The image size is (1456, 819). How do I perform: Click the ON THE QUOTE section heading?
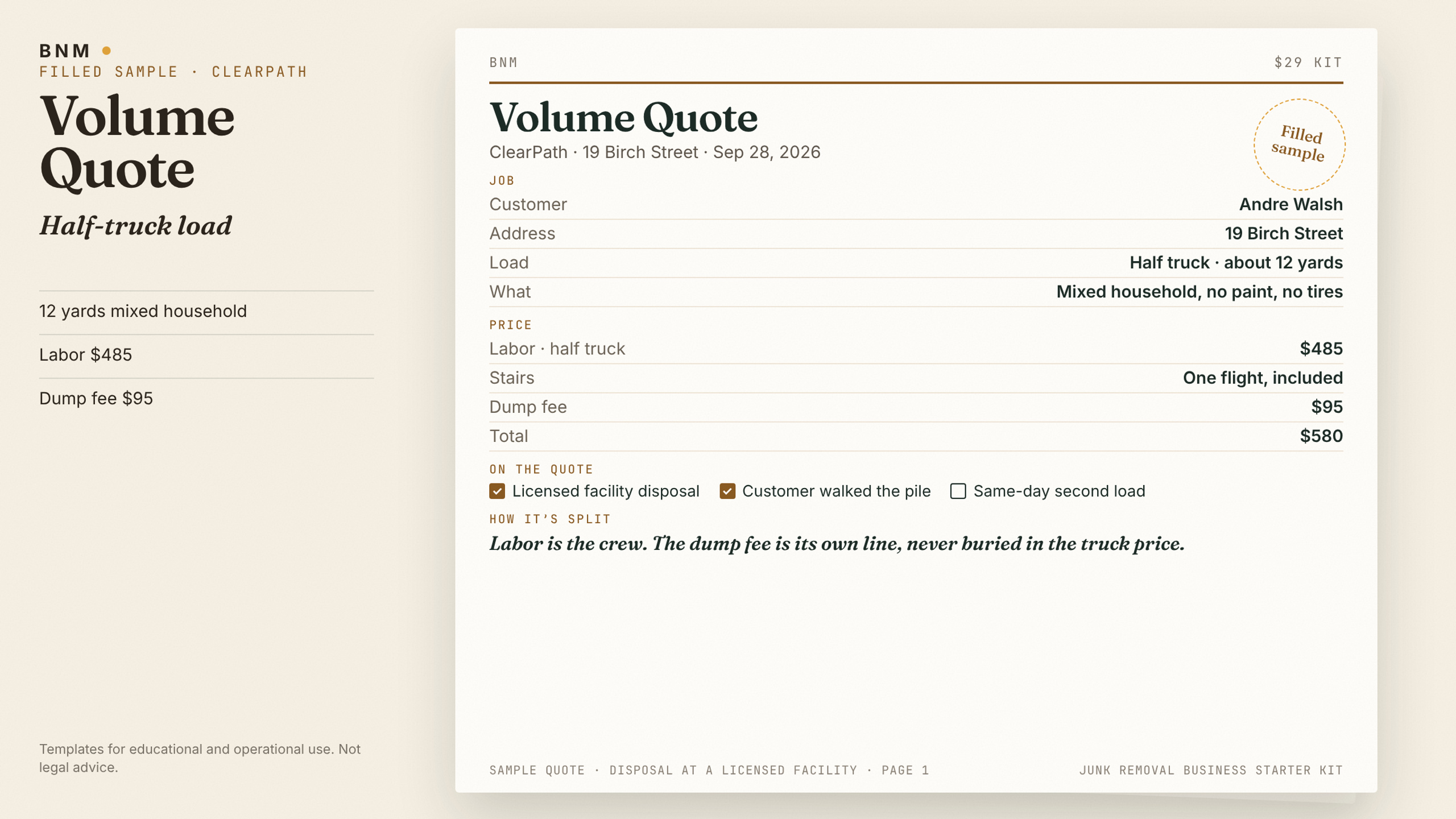tap(541, 469)
